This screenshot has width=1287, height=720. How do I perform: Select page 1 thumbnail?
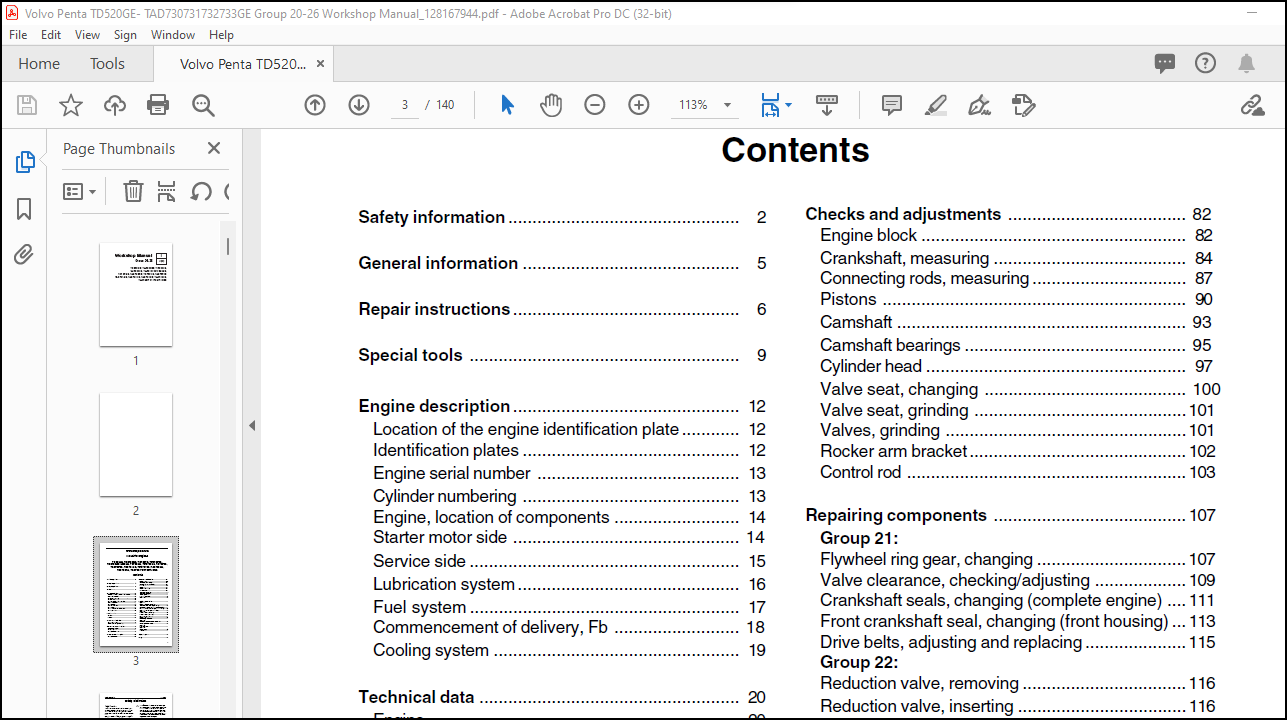[x=136, y=295]
